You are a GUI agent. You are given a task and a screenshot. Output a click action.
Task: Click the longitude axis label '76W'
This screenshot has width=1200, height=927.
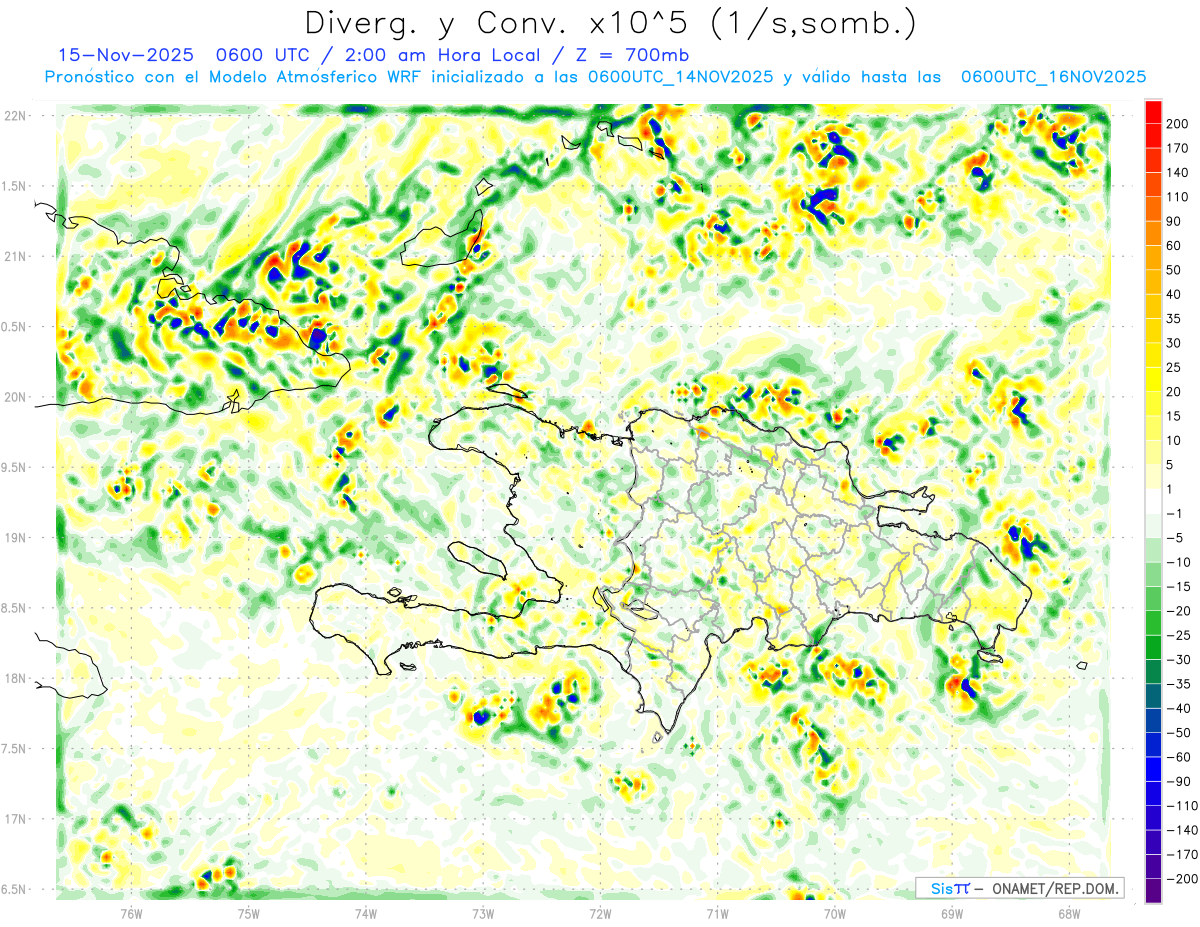[132, 914]
